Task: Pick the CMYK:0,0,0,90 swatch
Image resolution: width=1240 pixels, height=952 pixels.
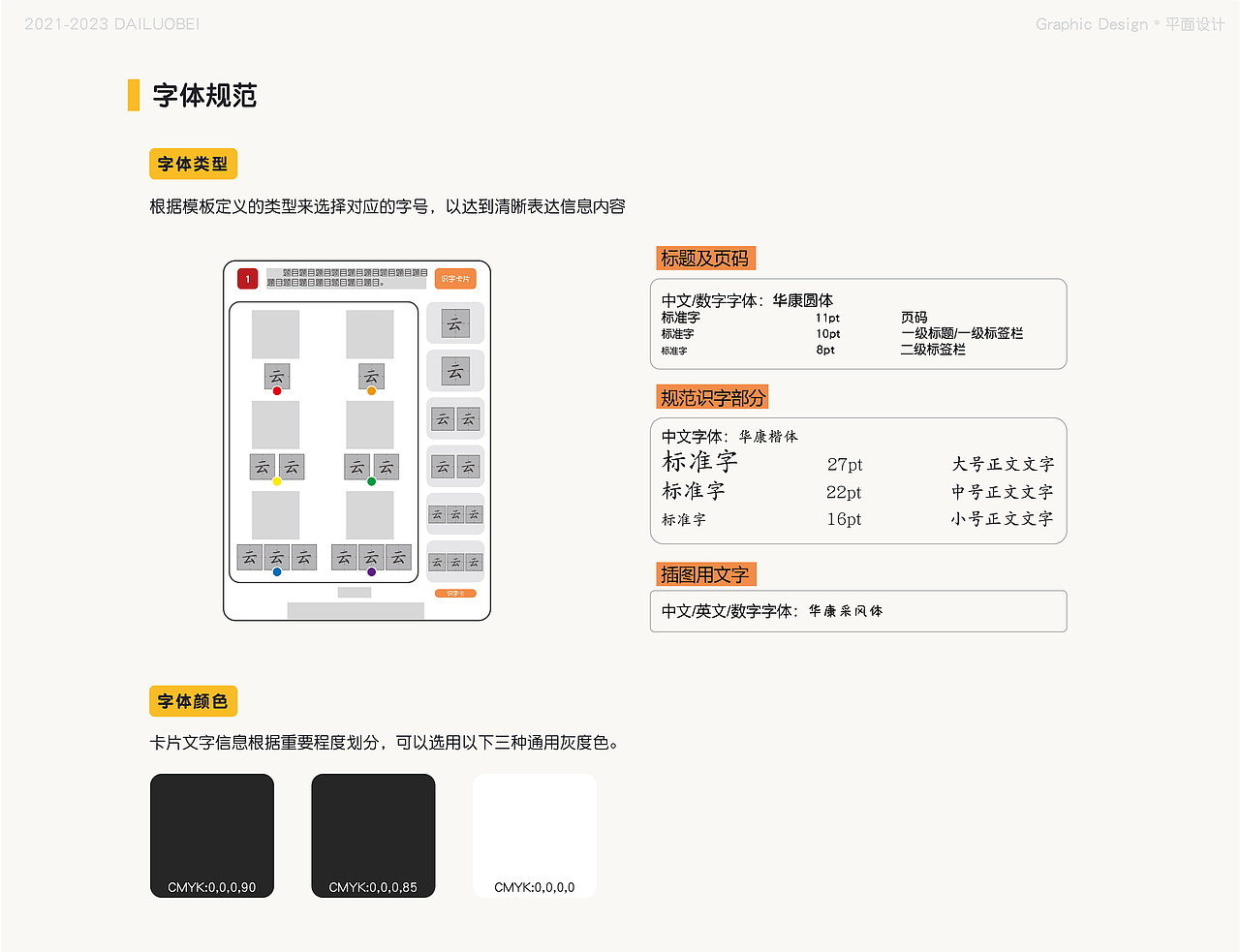Action: [x=212, y=836]
